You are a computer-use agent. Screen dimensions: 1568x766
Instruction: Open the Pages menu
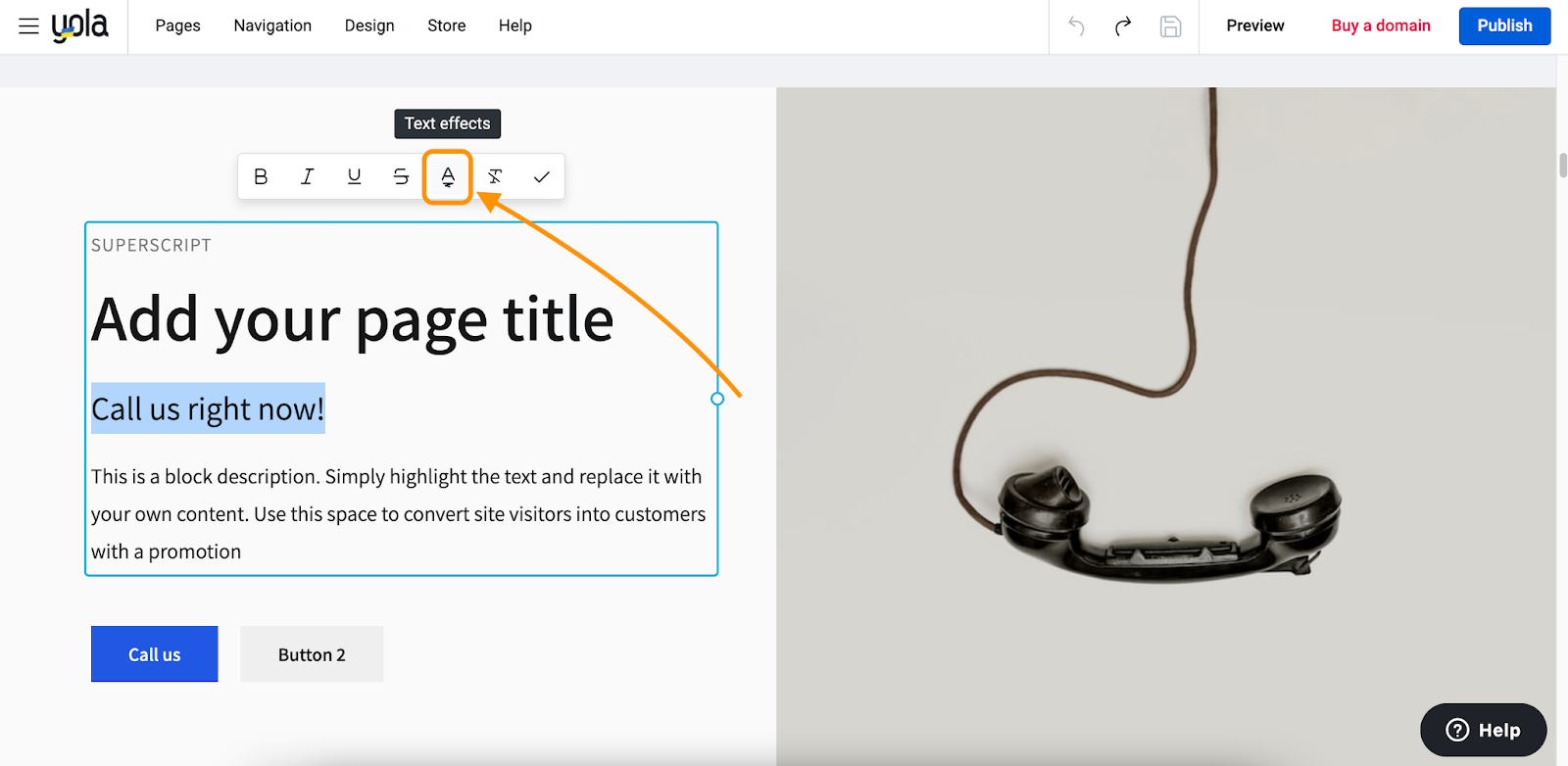point(177,25)
